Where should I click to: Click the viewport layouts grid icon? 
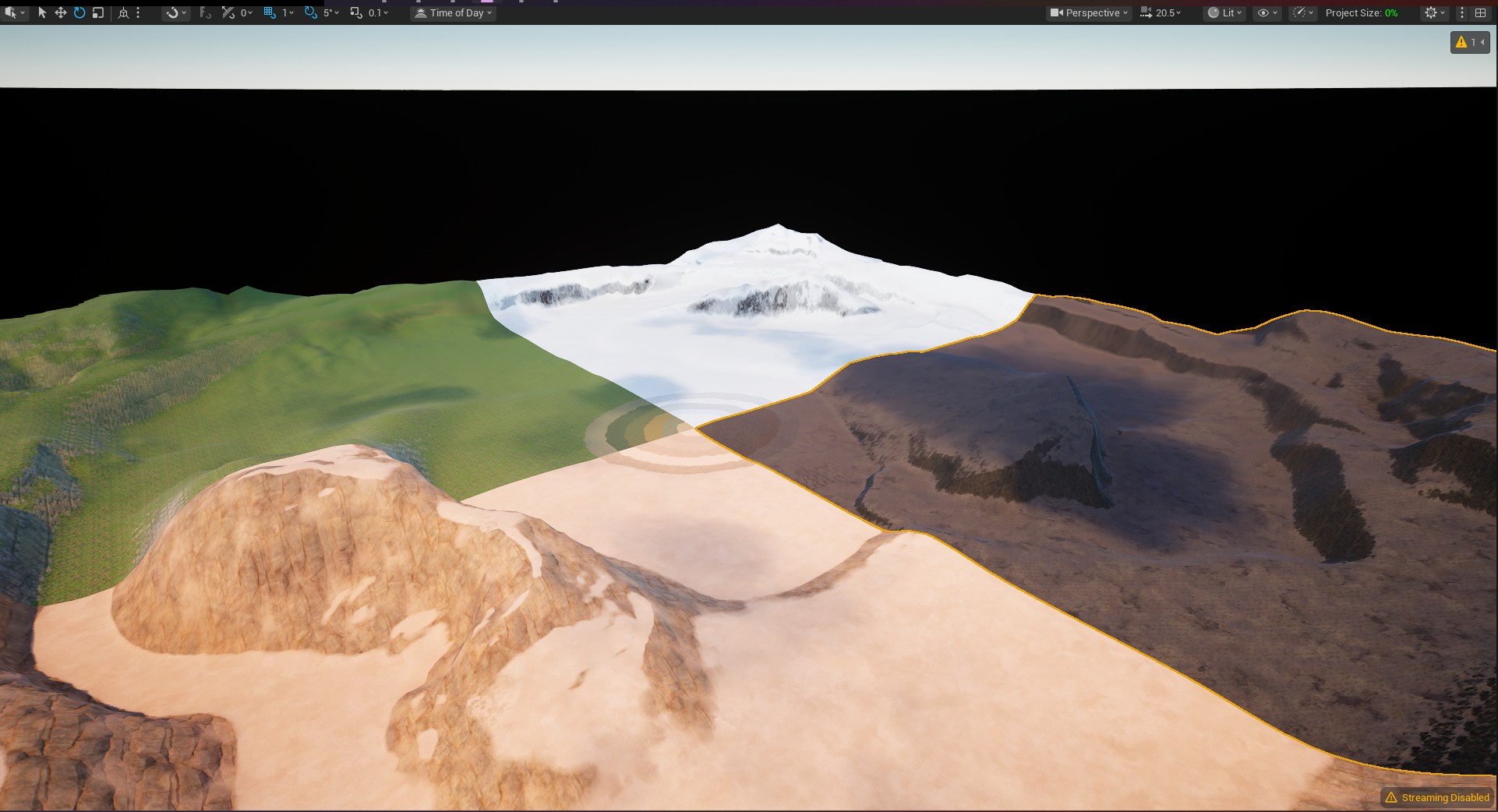1480,12
